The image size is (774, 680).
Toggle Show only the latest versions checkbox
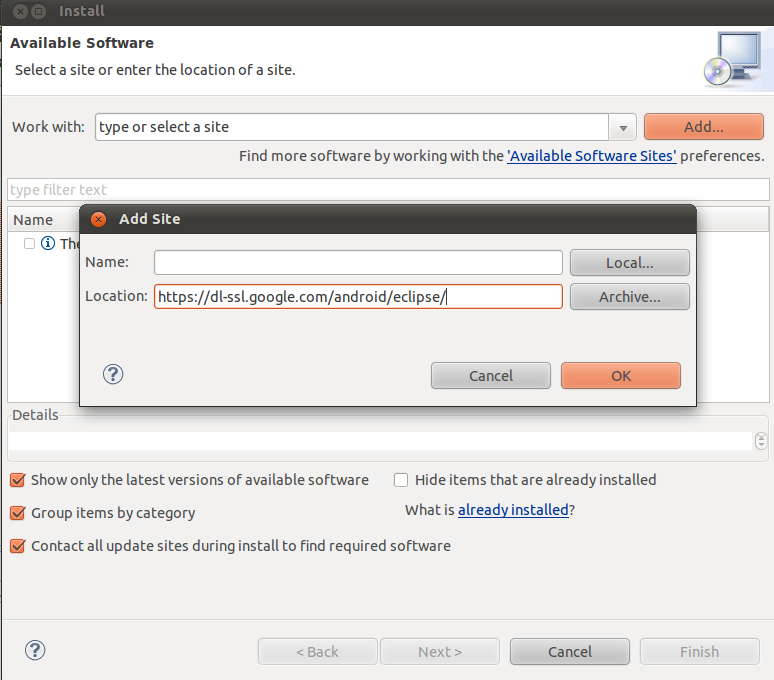point(18,480)
